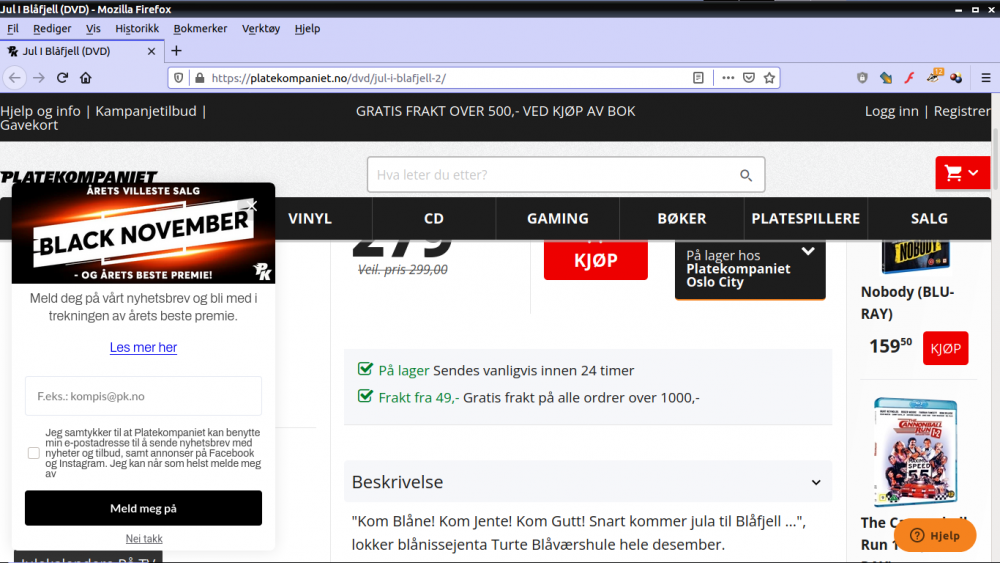Screen dimensions: 1000x563
Task: Open the Verktøy menu
Action: point(261,29)
